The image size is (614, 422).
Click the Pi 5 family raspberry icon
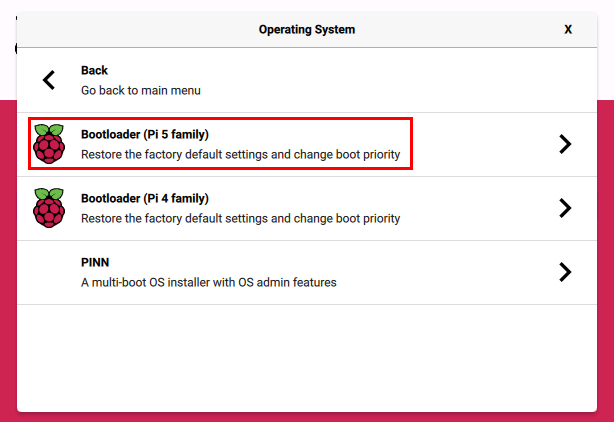click(48, 144)
